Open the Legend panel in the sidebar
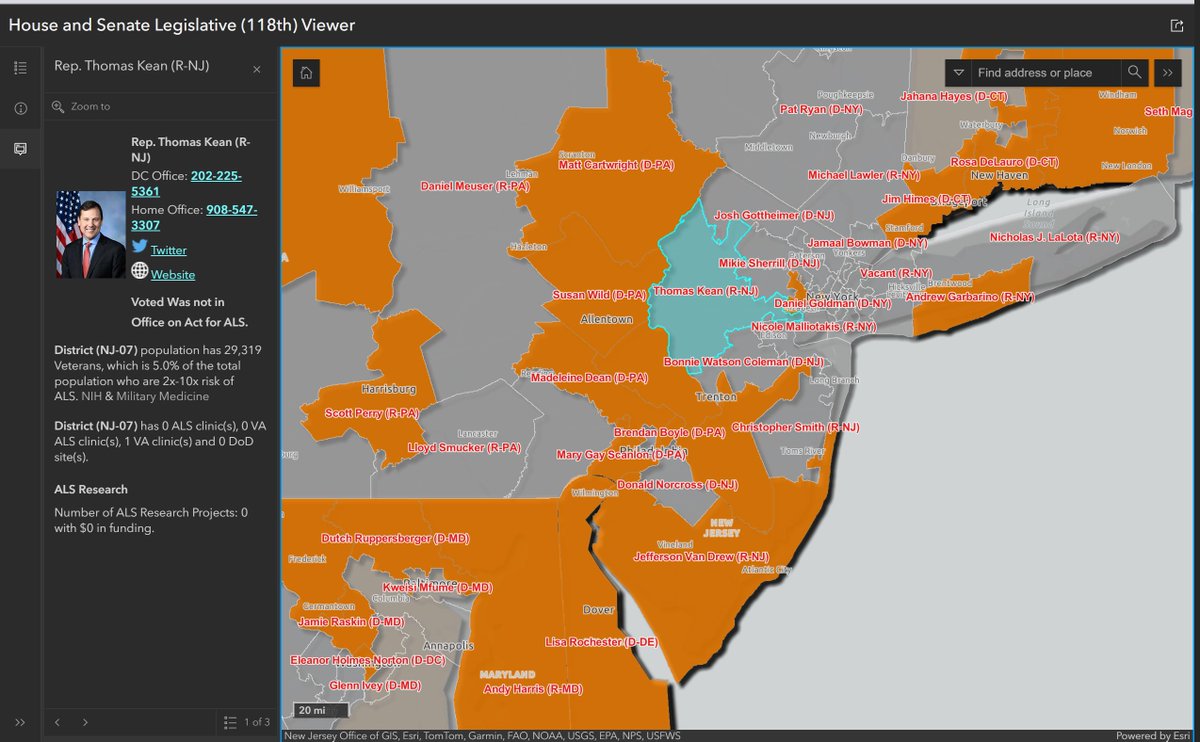The image size is (1200, 742). click(19, 67)
